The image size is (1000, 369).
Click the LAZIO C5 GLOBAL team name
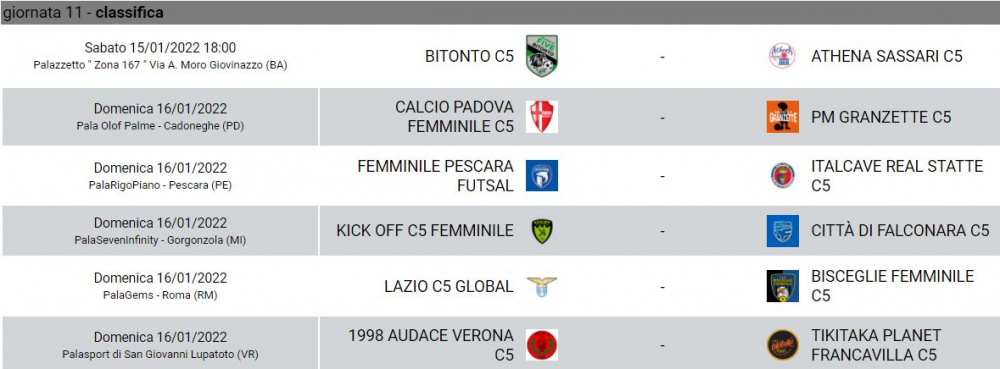[449, 287]
